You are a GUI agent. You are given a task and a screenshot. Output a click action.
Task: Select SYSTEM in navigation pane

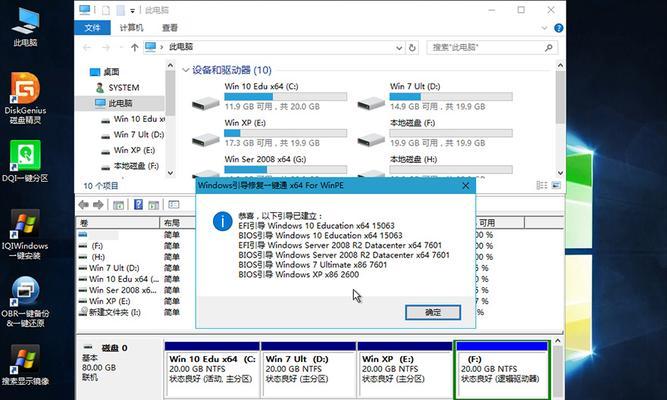coord(117,88)
